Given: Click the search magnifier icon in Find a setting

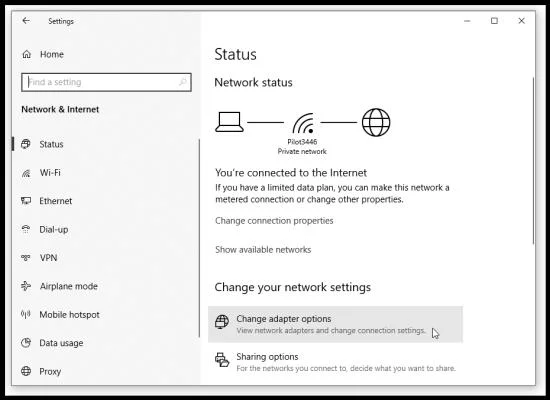Looking at the screenshot, I should tap(182, 82).
